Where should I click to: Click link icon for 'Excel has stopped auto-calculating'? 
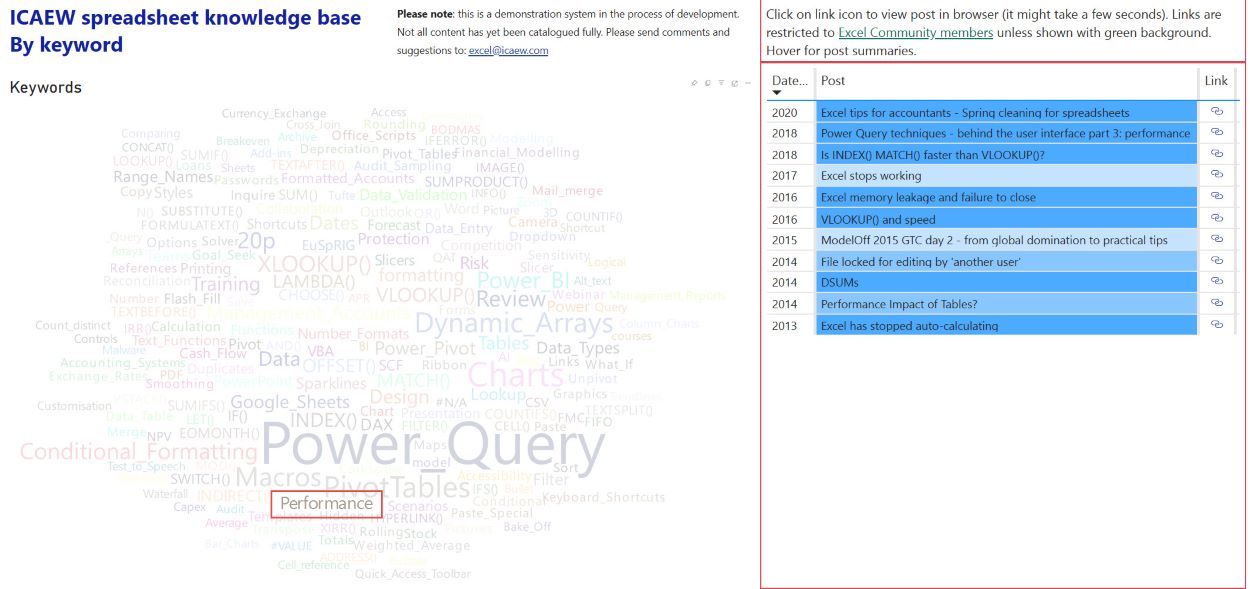click(1216, 324)
